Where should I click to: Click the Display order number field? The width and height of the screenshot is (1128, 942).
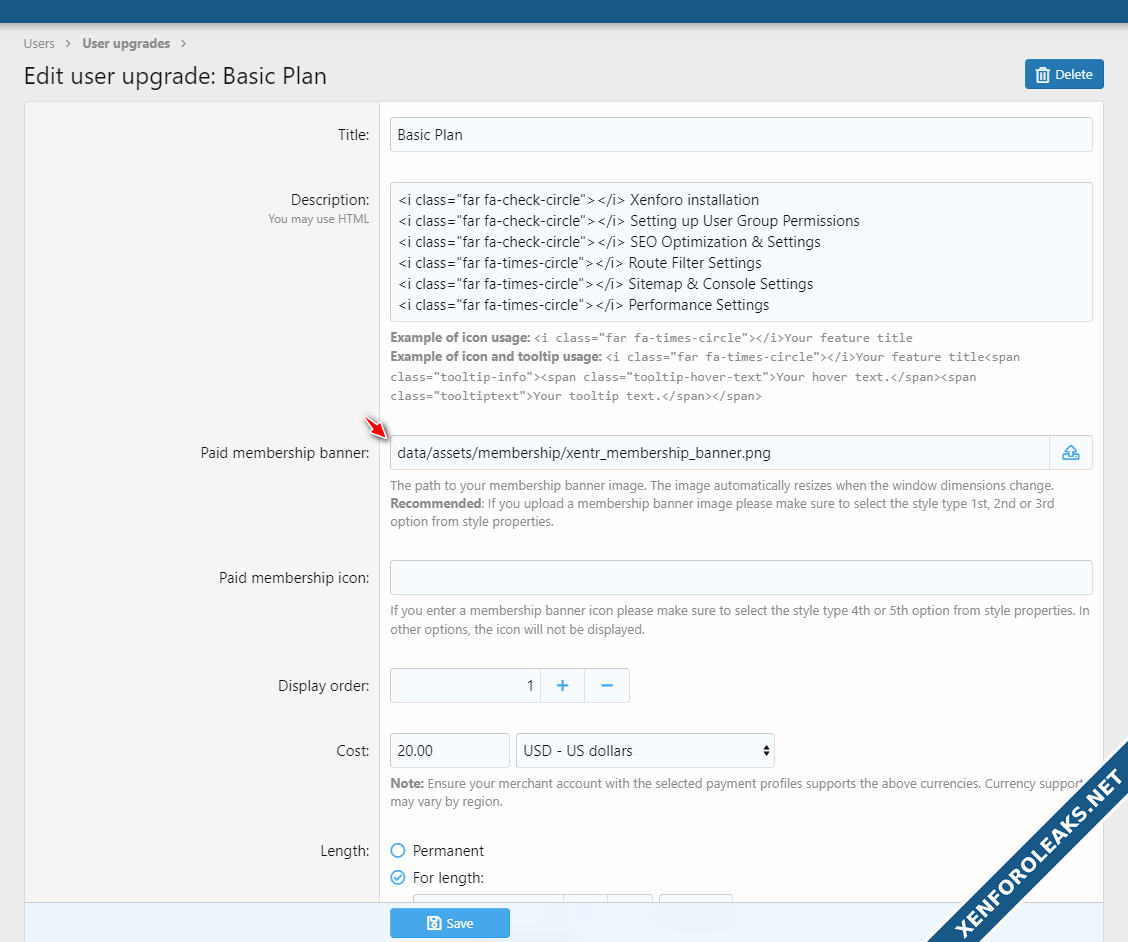tap(465, 686)
